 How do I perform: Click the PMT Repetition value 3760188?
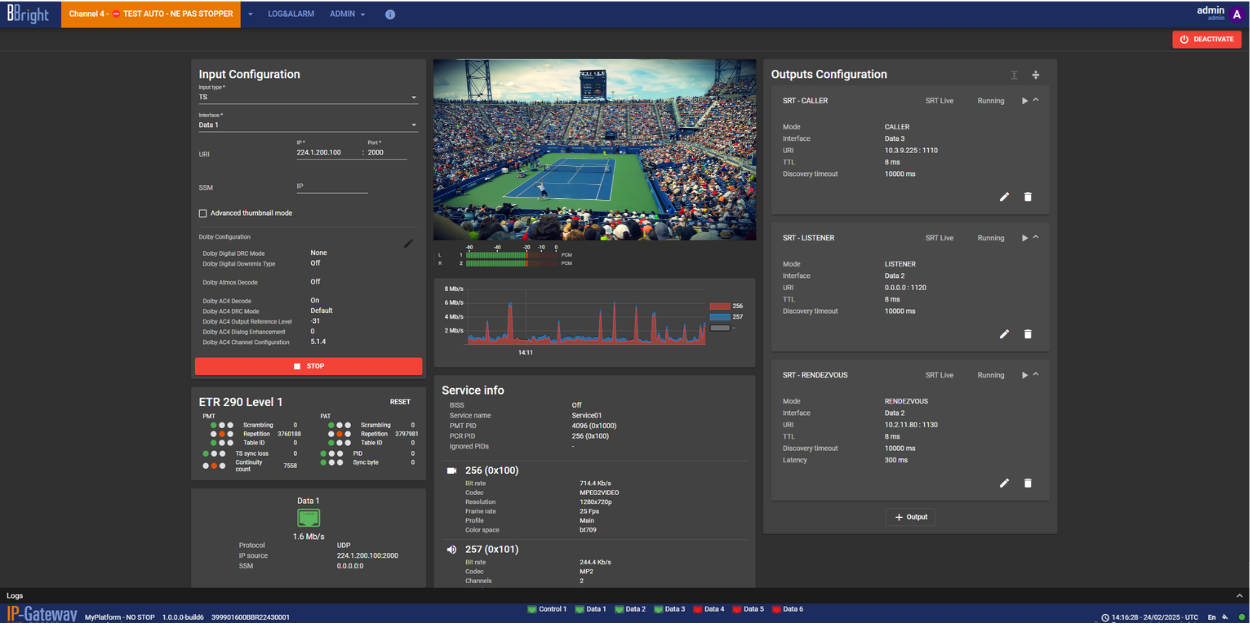pyautogui.click(x=288, y=434)
